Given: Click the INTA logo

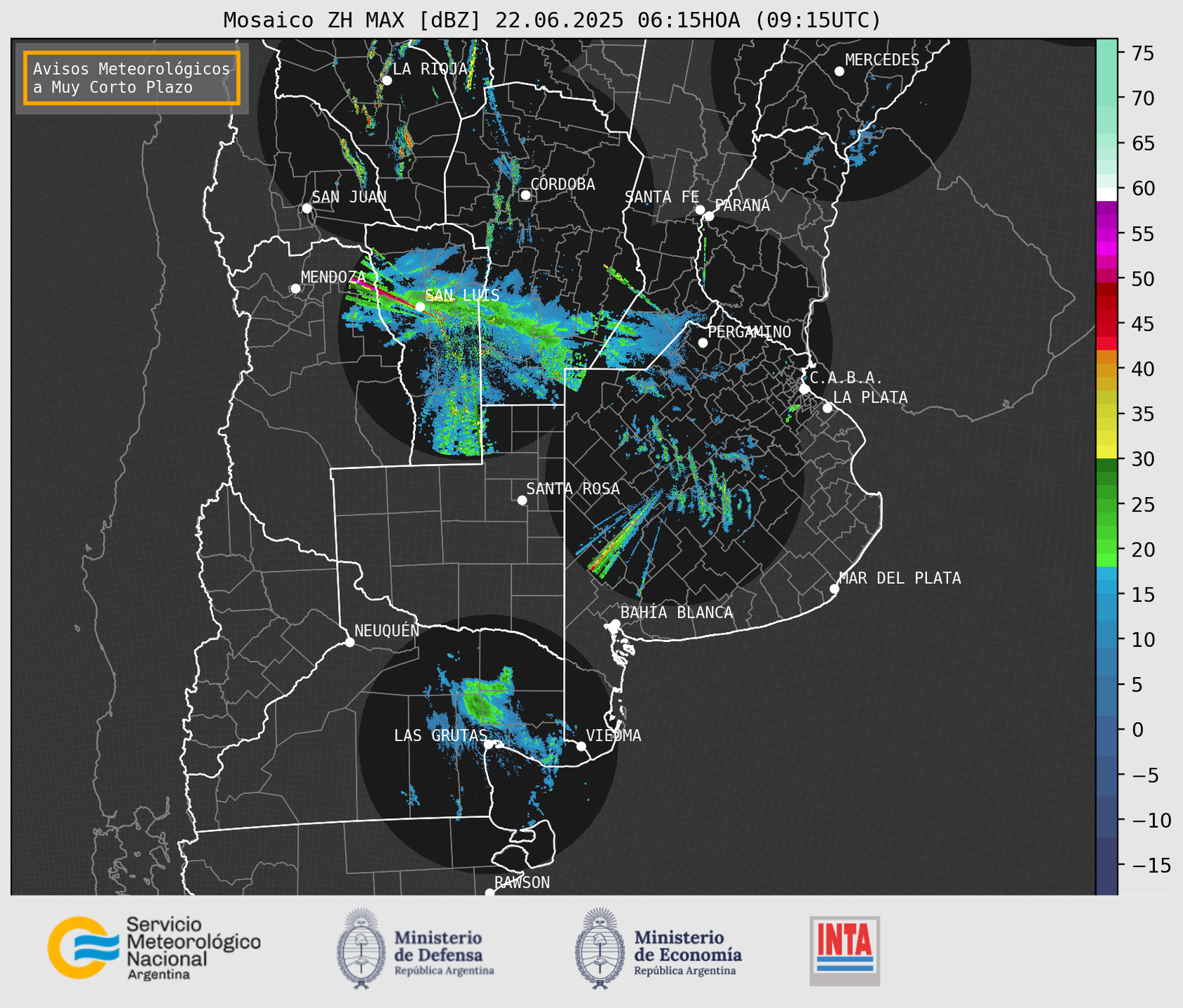Looking at the screenshot, I should [x=844, y=951].
